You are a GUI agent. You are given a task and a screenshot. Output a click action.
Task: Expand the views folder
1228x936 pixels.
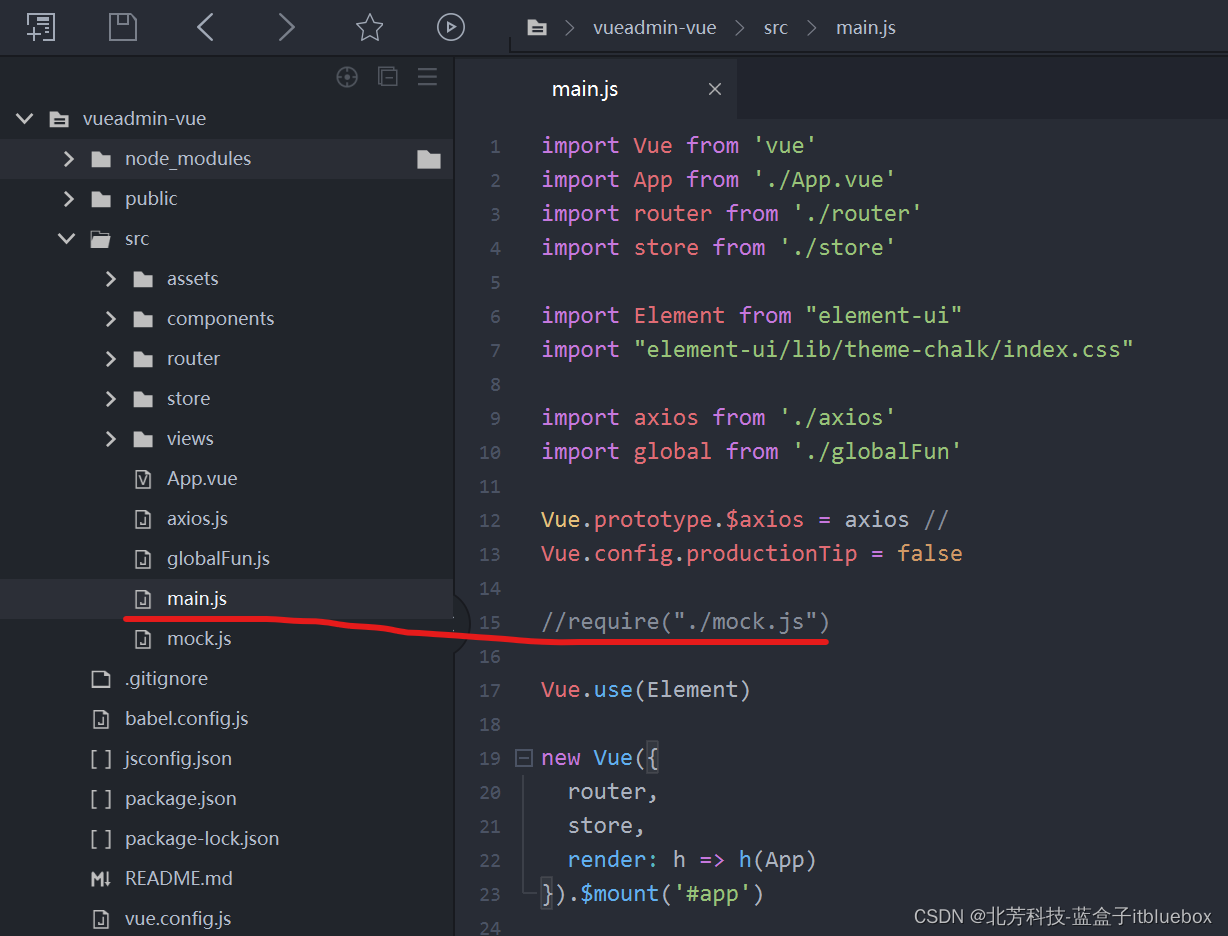point(110,439)
